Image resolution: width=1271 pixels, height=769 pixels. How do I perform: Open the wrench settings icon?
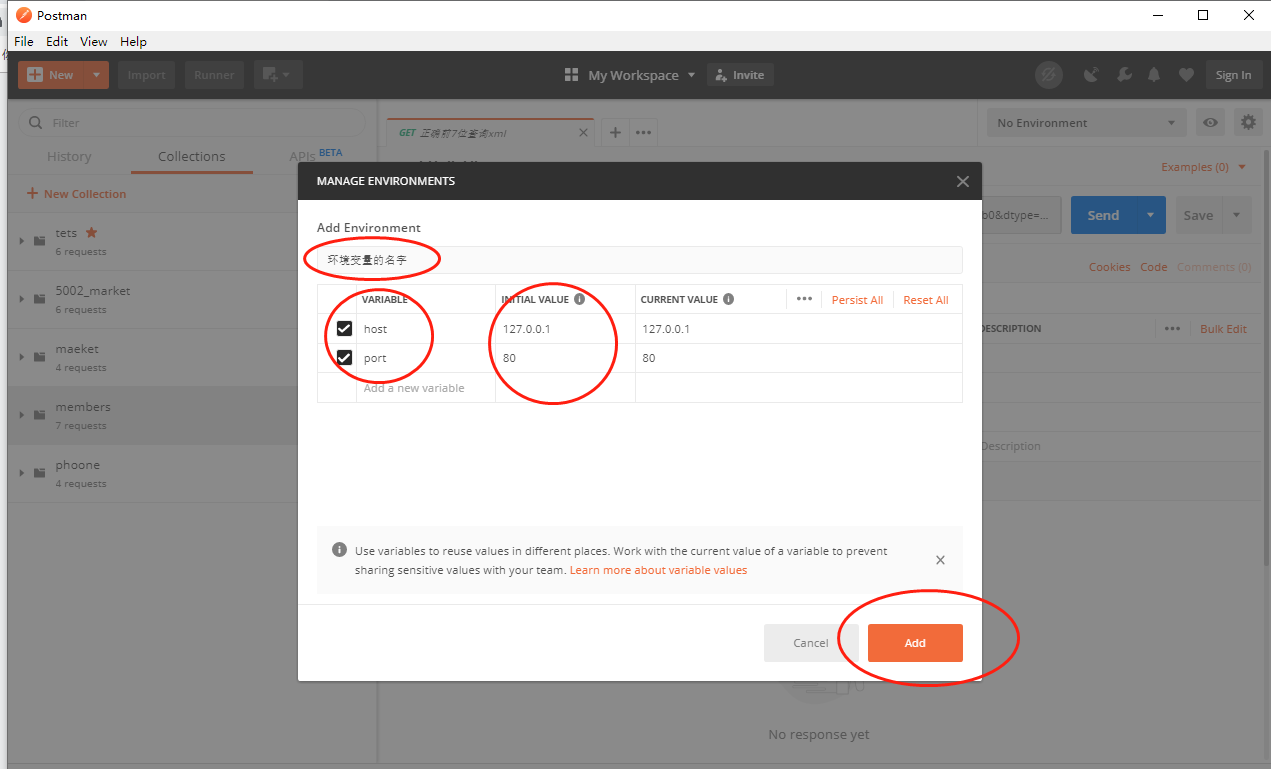click(1124, 75)
